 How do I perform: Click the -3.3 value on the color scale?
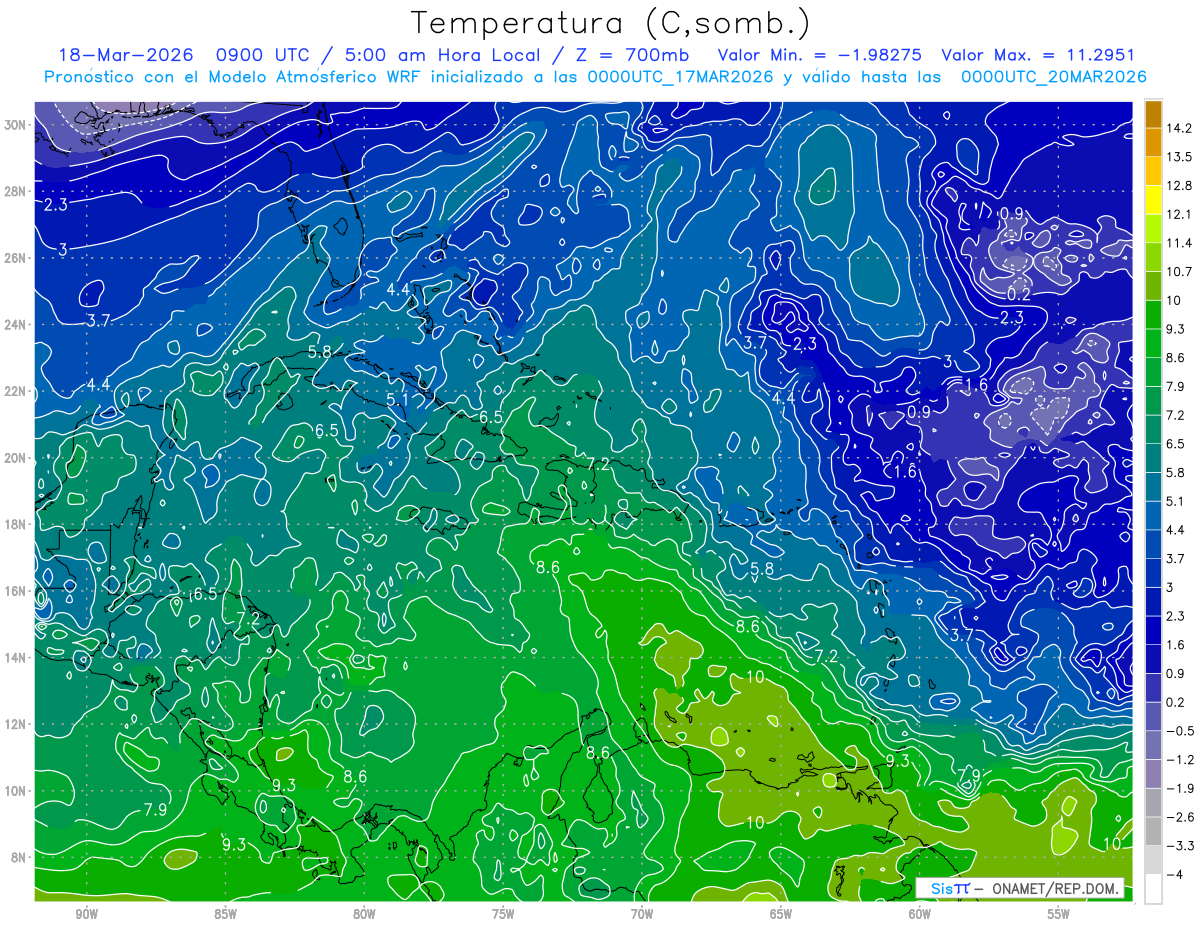[x=1181, y=845]
